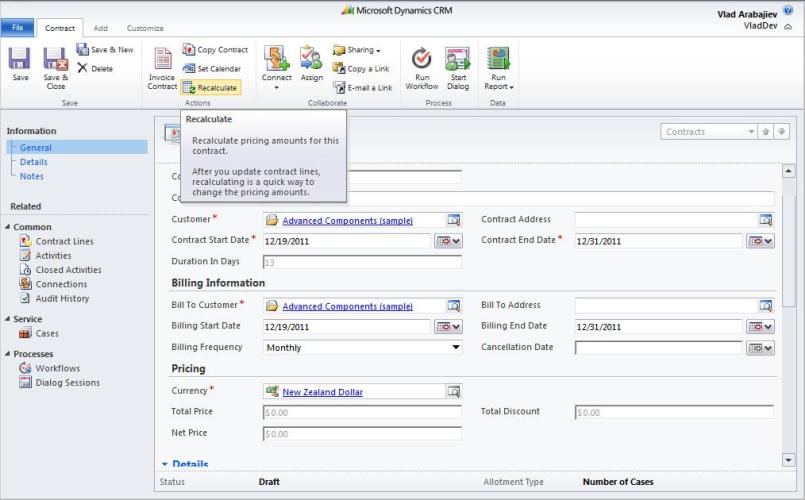The width and height of the screenshot is (805, 500).
Task: Switch to the Add ribbon tab
Action: (x=101, y=28)
